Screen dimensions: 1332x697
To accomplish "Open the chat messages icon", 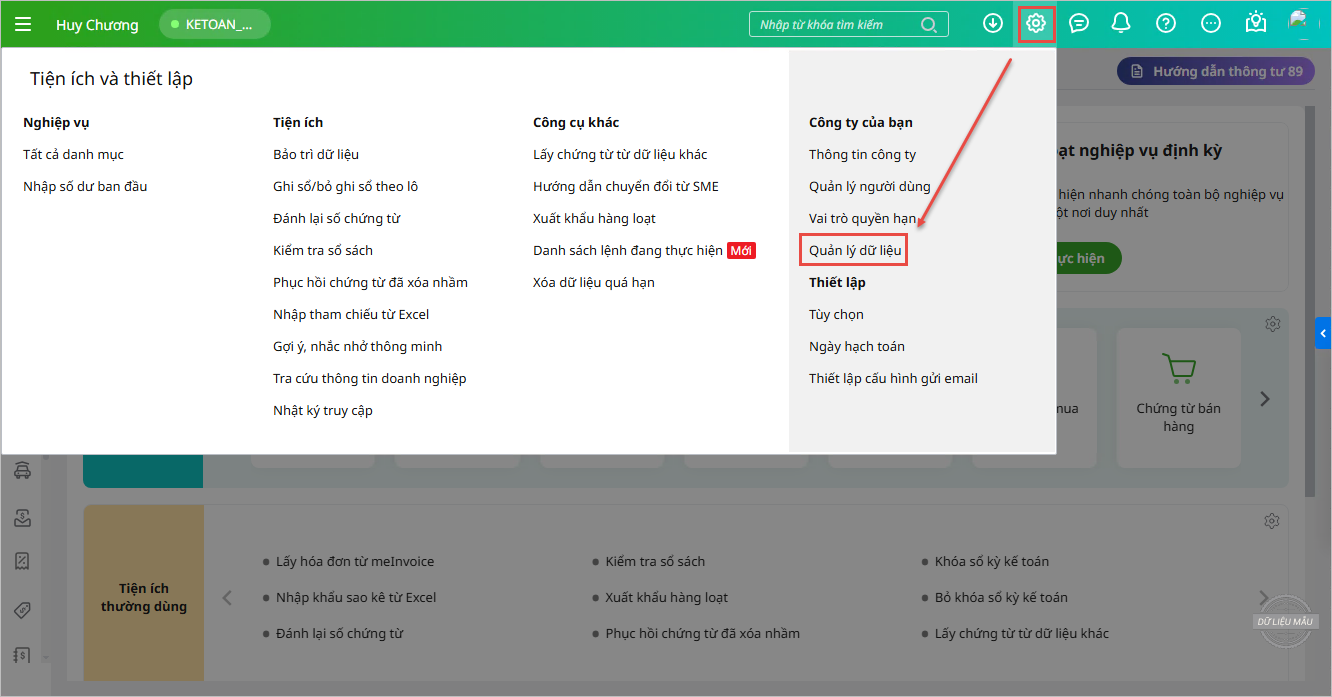I will click(x=1079, y=23).
